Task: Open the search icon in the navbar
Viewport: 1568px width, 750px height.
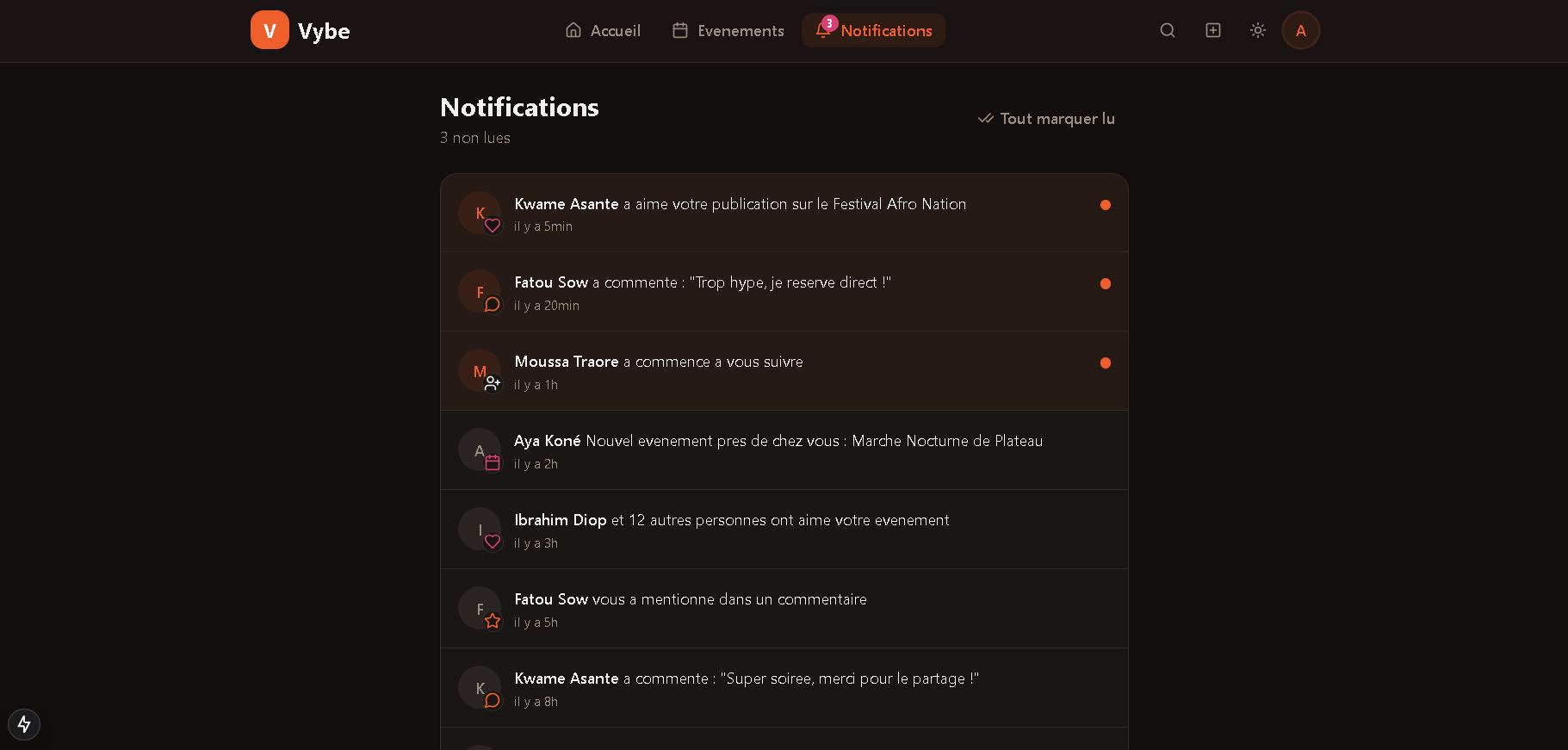Action: pos(1168,30)
